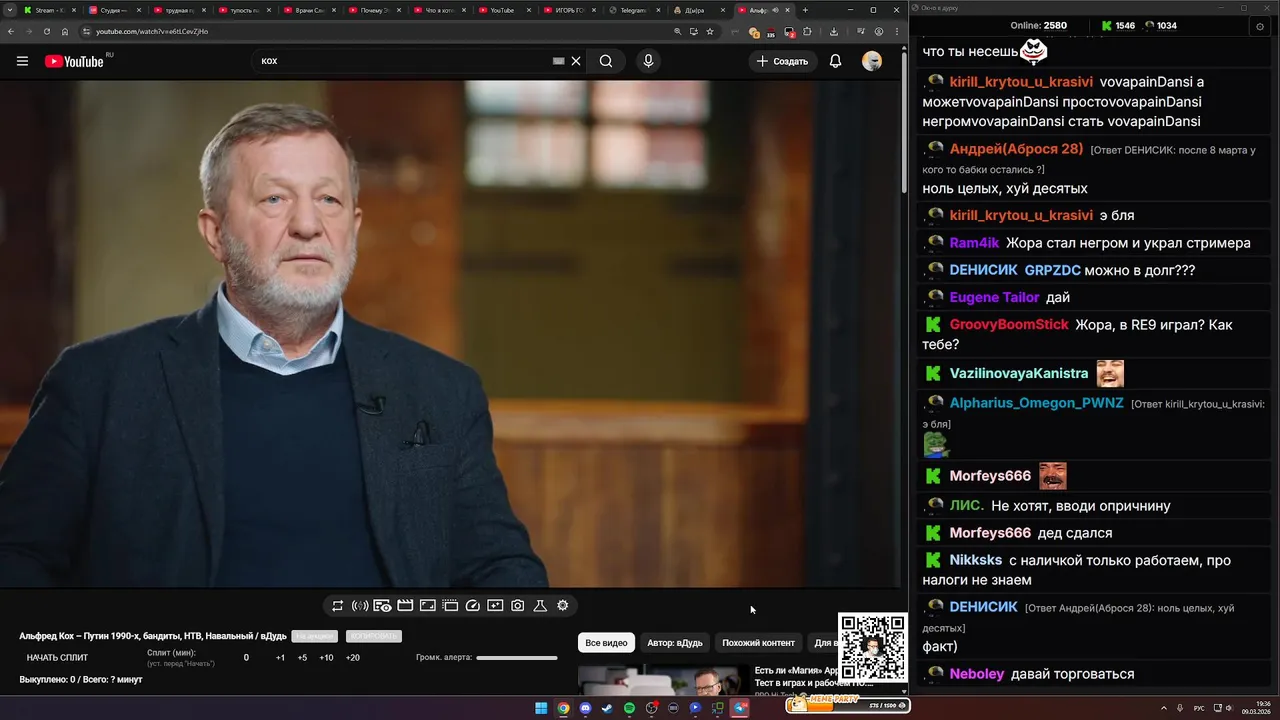Open GroovyBoomStick username in chat
Screen dimensions: 1280x720
coord(1009,325)
